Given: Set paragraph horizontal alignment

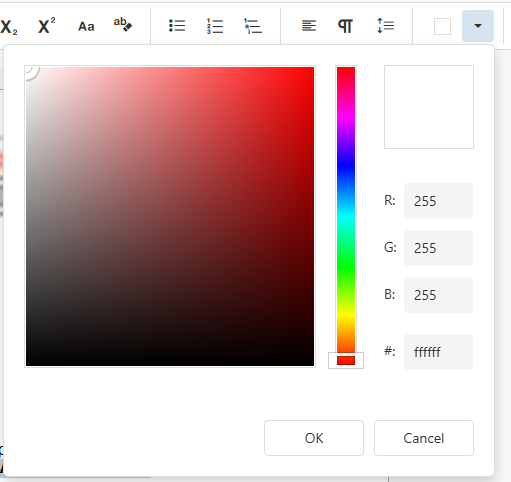Looking at the screenshot, I should [x=309, y=26].
